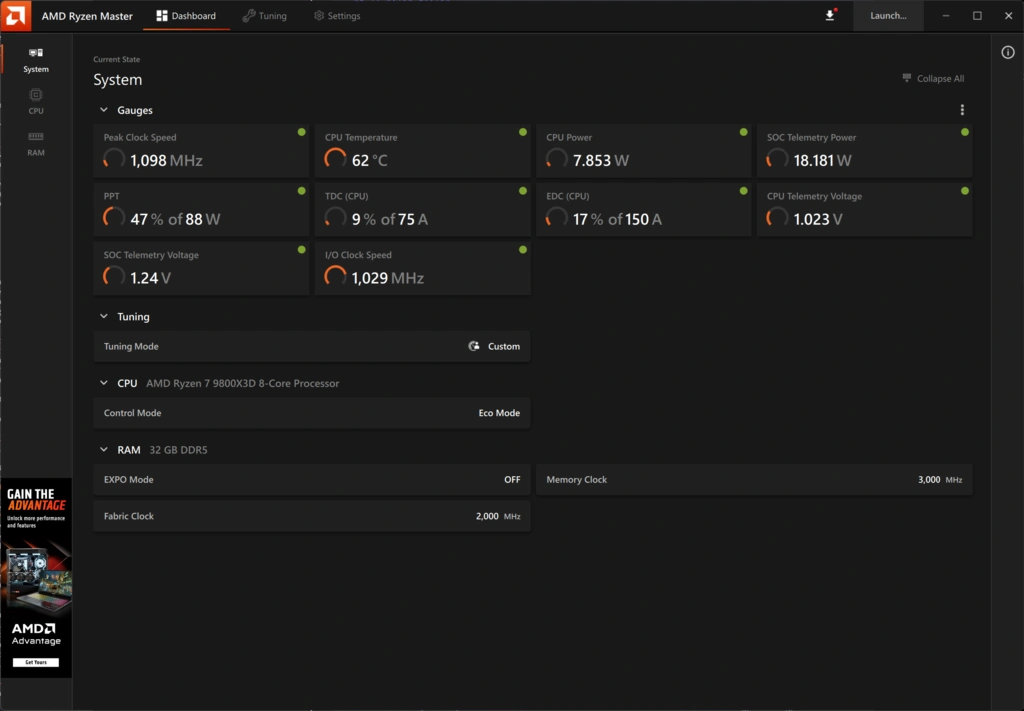Click the 17 % of 150 A reading
The width and height of the screenshot is (1024, 711).
(617, 219)
